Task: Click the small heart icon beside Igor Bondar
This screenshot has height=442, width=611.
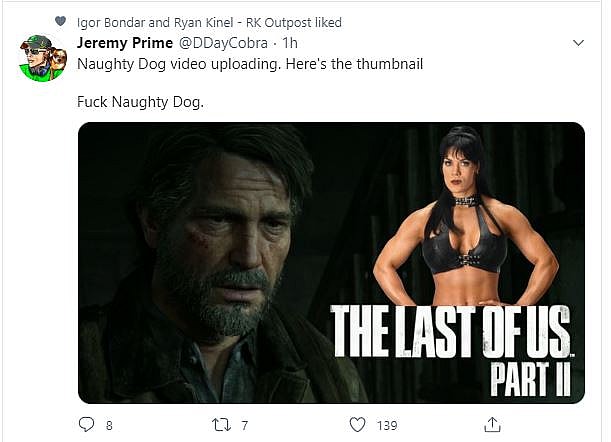Action: pyautogui.click(x=62, y=22)
